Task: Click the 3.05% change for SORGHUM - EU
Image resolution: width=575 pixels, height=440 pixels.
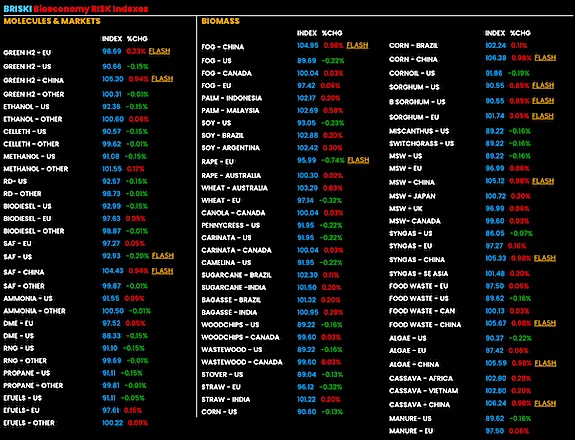Action: [x=519, y=116]
